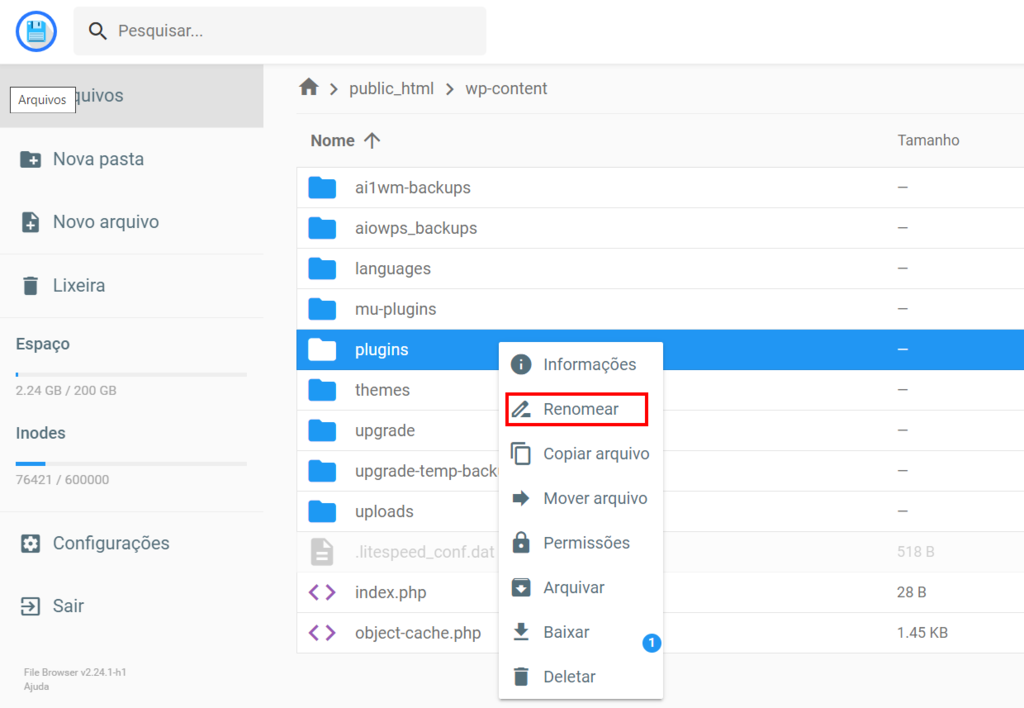Click the Informações info icon in context menu

[521, 364]
